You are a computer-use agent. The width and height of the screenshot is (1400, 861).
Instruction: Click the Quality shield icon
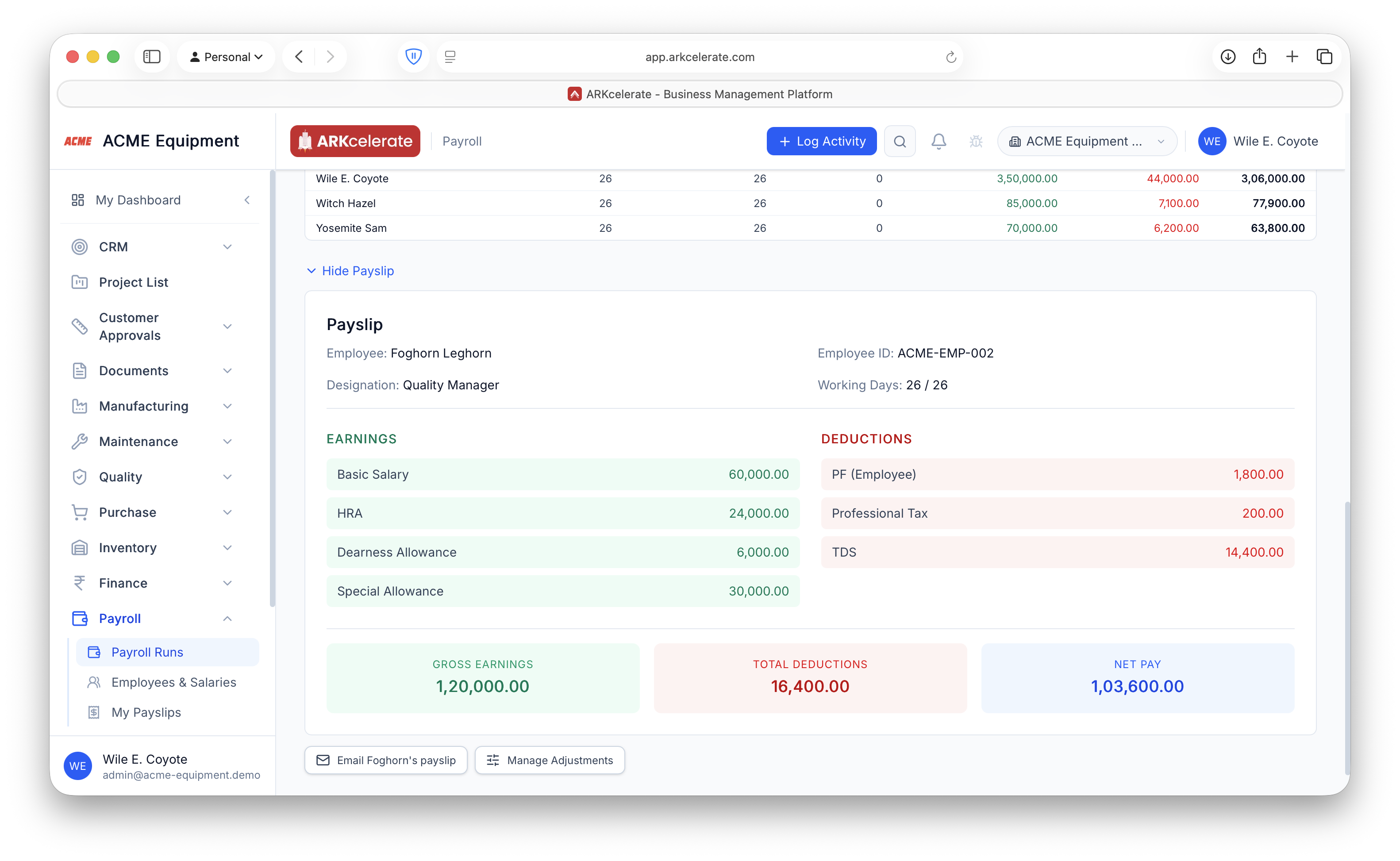pos(80,477)
